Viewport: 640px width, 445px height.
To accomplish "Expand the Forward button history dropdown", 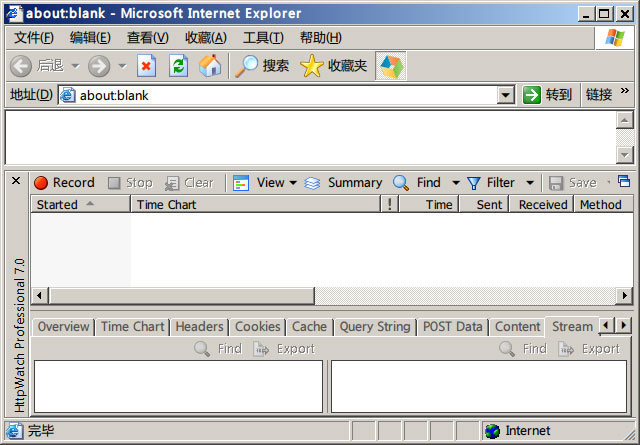I will pos(122,66).
